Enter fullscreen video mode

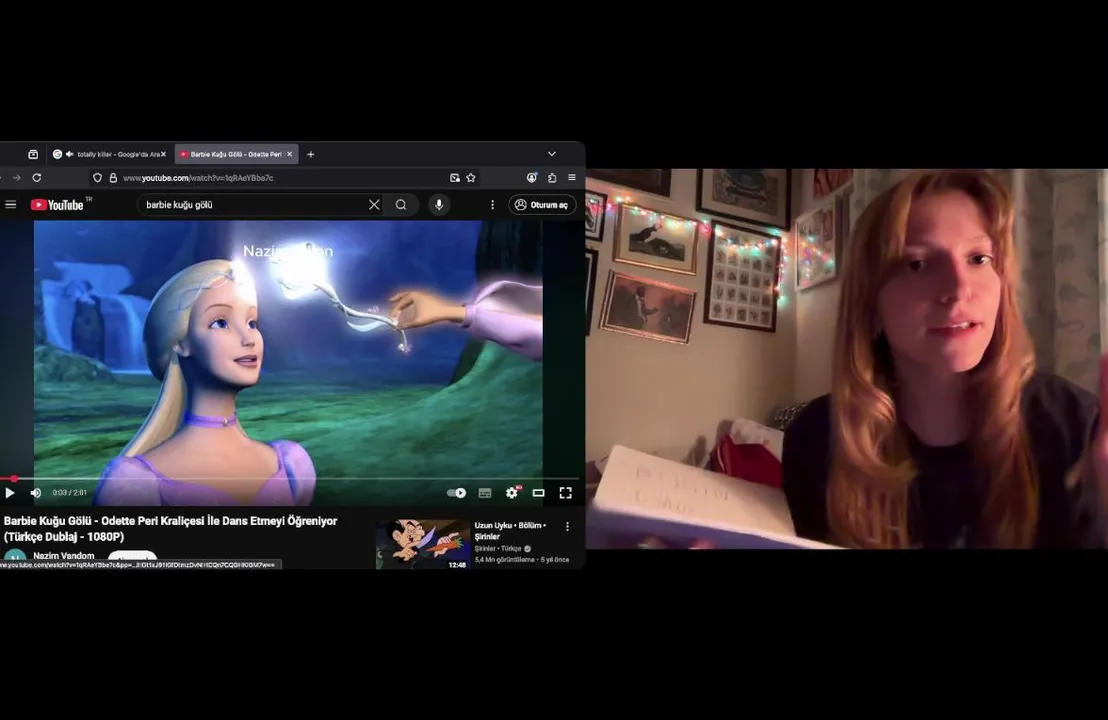click(x=565, y=492)
